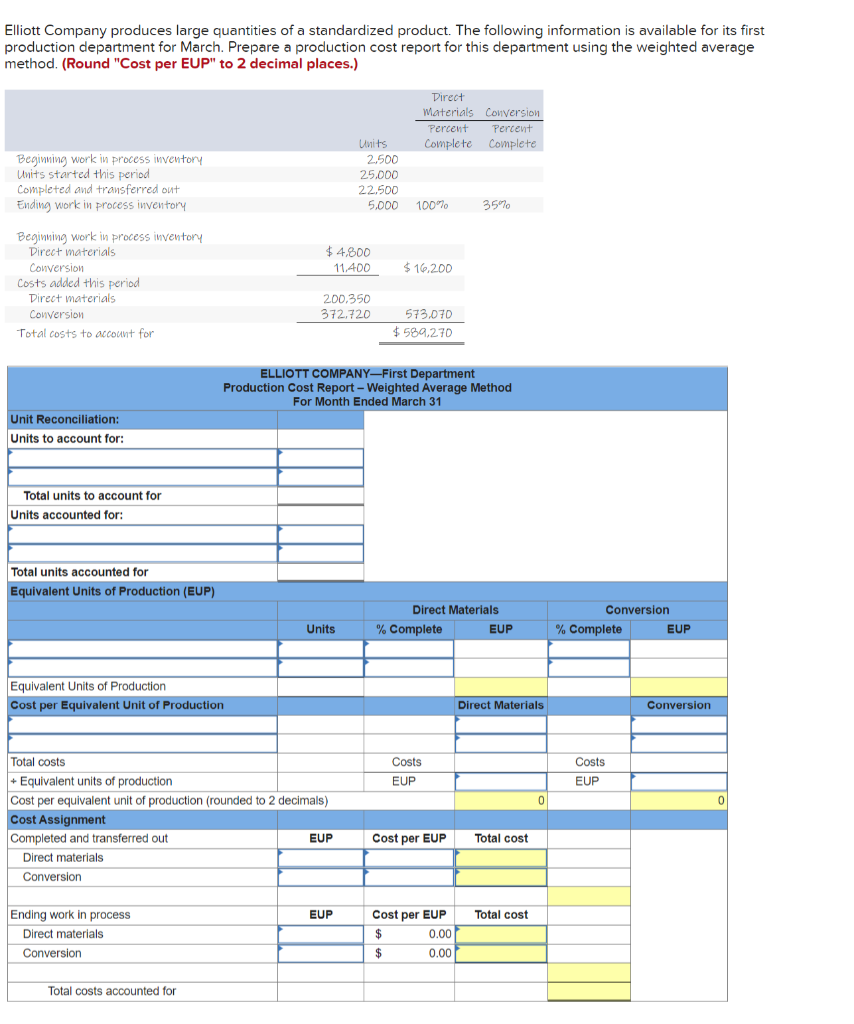Click the first blank cell under Units to account for
Viewport: 854px width, 1024px height.
tap(320, 459)
